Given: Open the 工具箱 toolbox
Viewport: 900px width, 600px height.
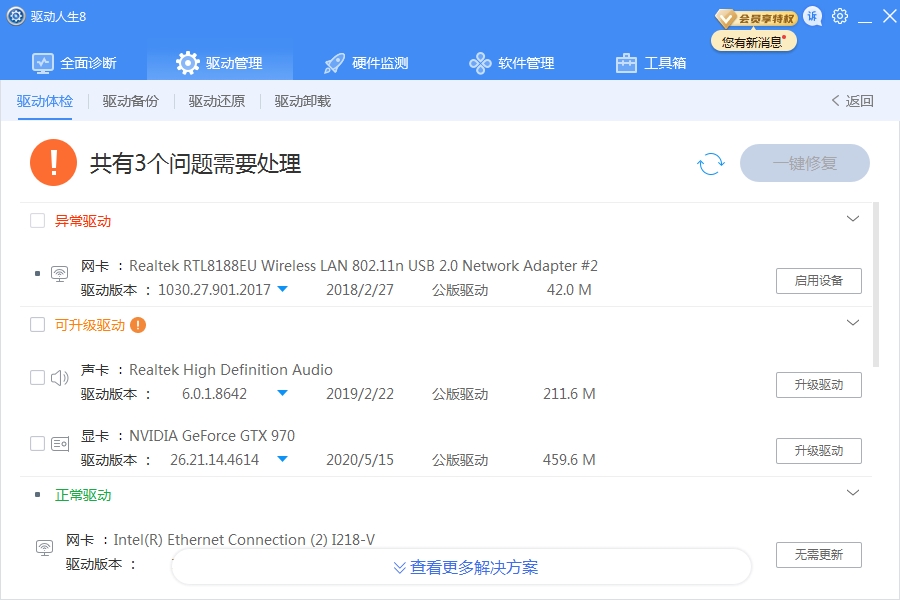Looking at the screenshot, I should 650,61.
